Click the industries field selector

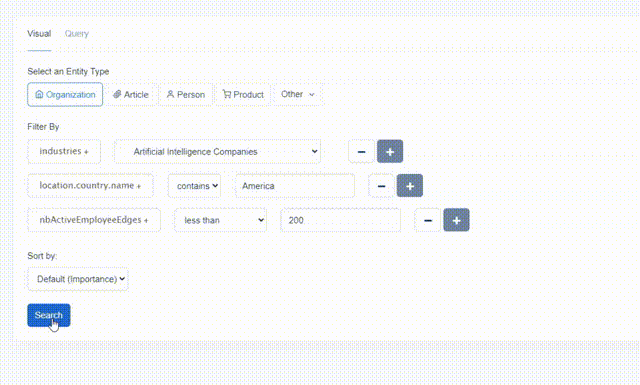click(64, 151)
